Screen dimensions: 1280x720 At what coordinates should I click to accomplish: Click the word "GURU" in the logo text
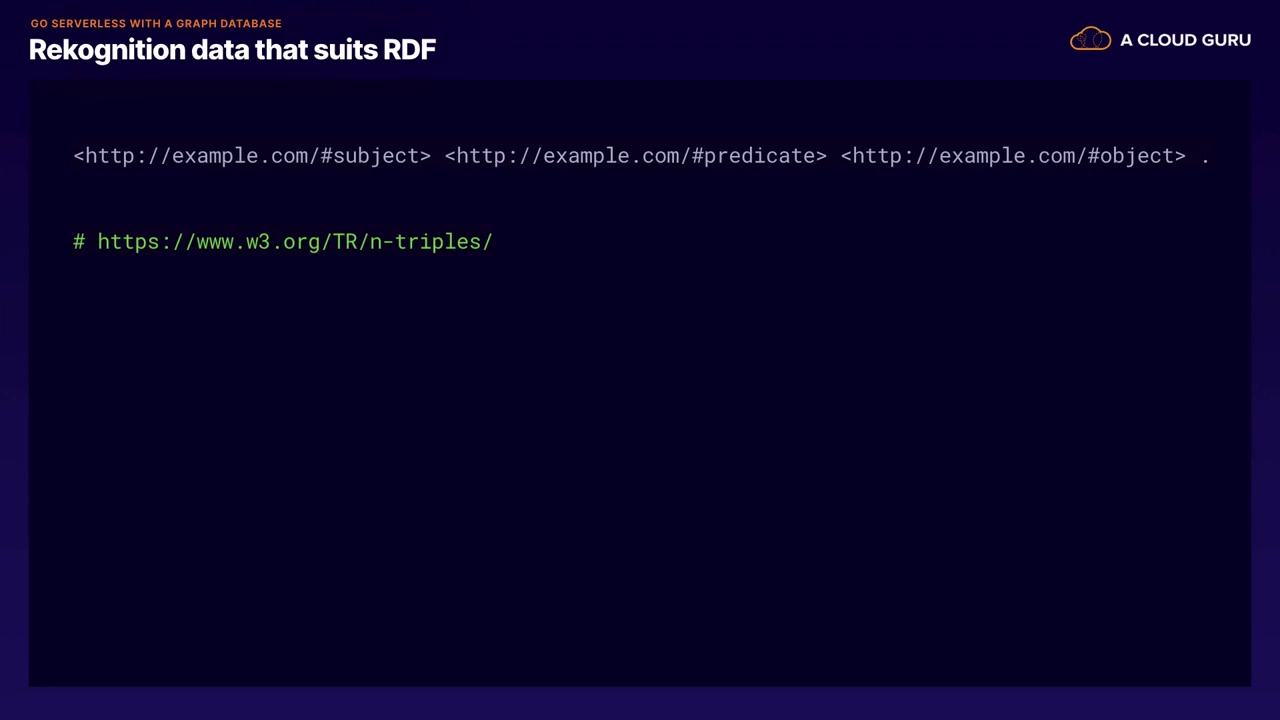click(x=1226, y=40)
